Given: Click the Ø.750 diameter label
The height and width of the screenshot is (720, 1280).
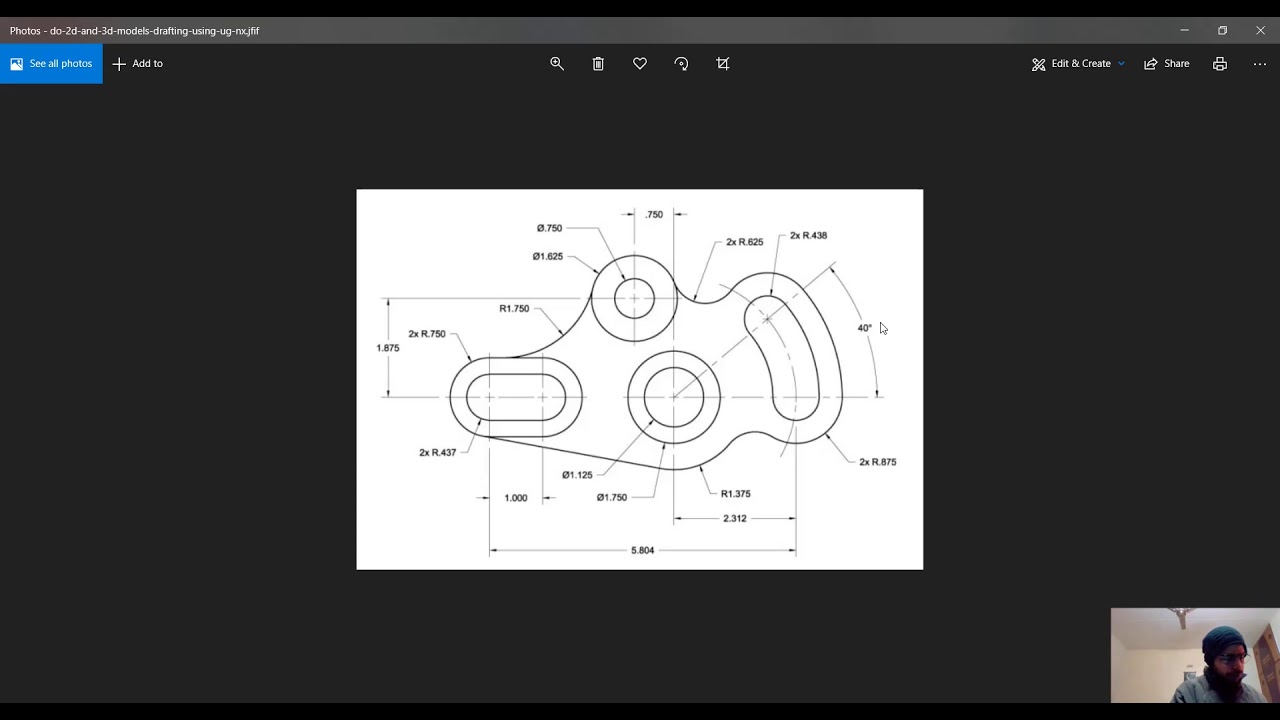Looking at the screenshot, I should coord(549,228).
